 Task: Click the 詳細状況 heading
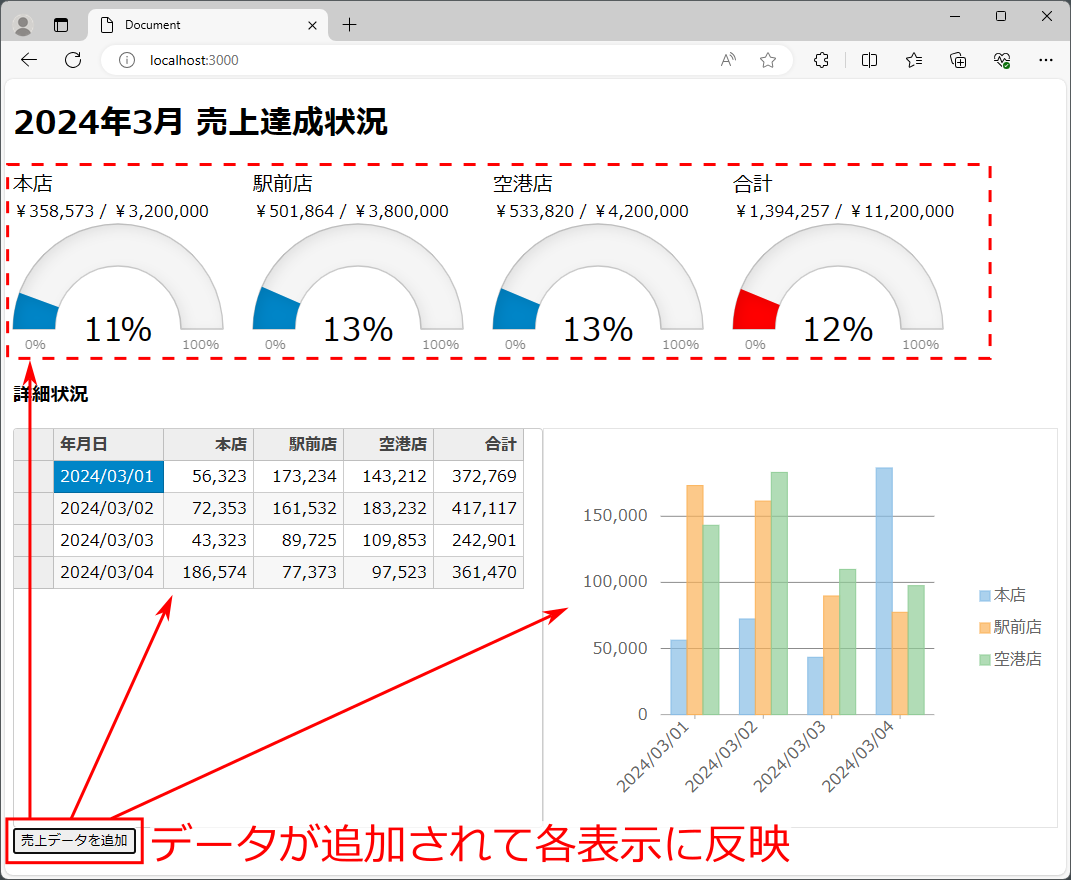pos(51,394)
